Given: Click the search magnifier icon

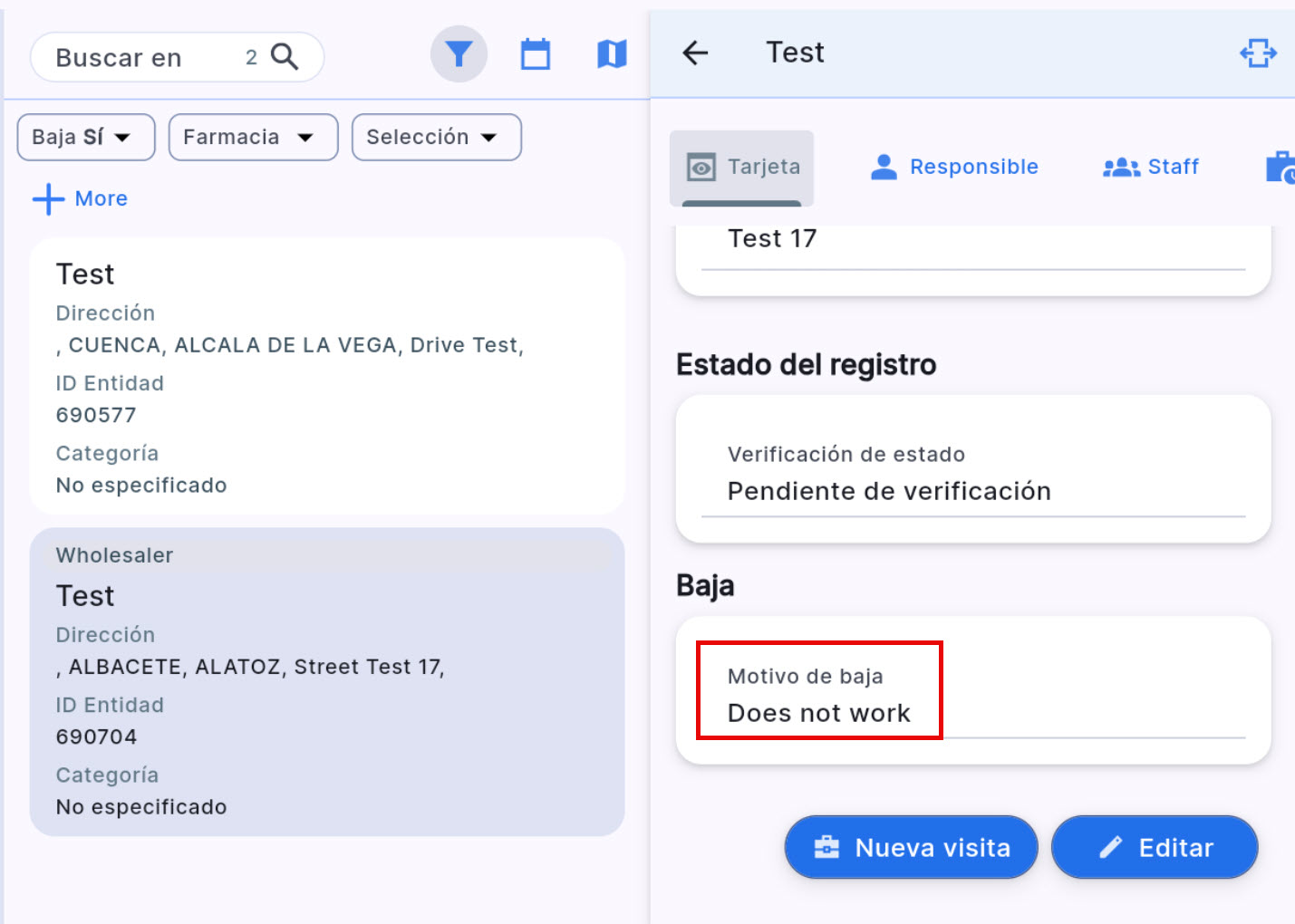Looking at the screenshot, I should click(x=285, y=57).
